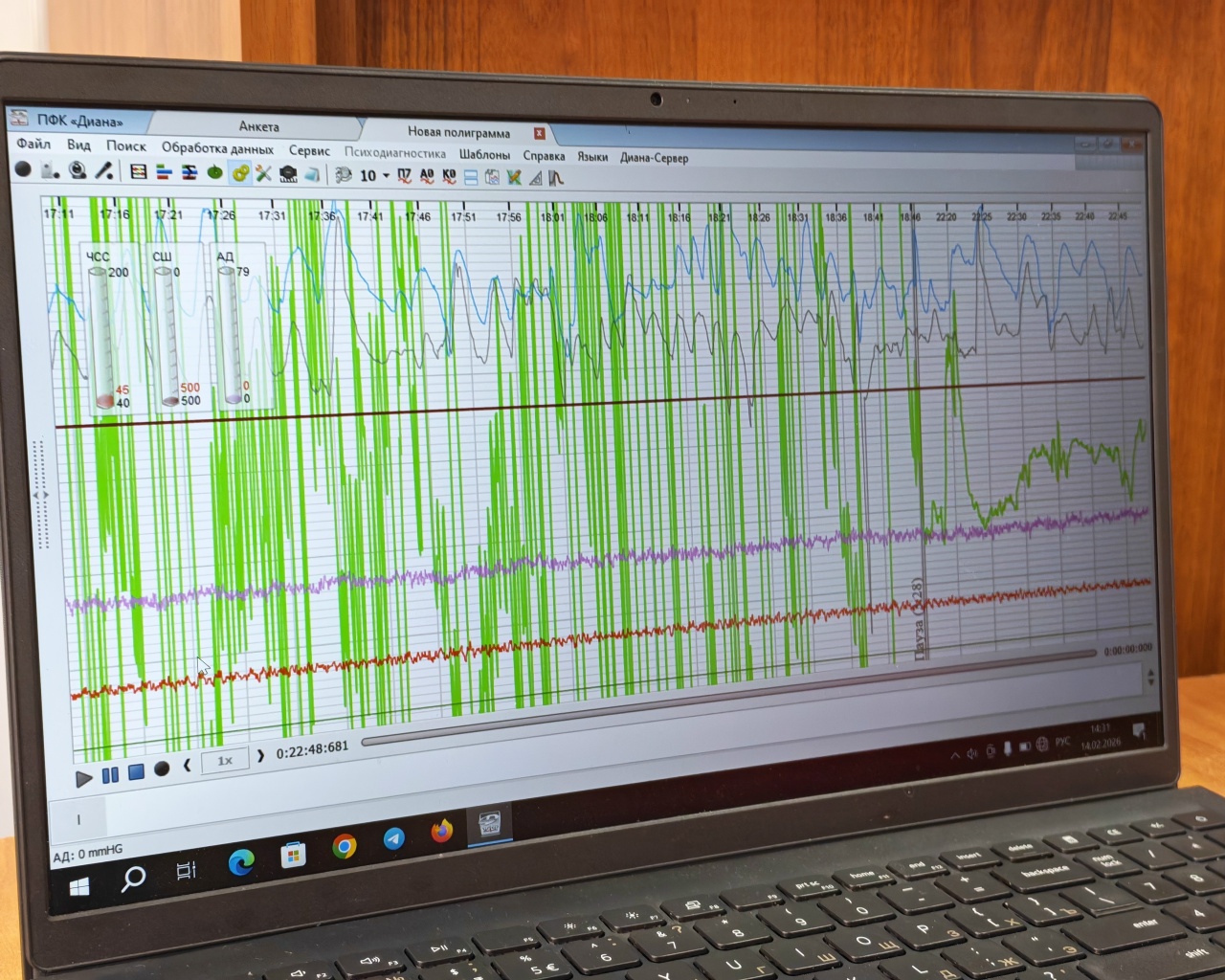This screenshot has height=980, width=1225.
Task: Open Telegram from the taskbar
Action: tap(393, 839)
